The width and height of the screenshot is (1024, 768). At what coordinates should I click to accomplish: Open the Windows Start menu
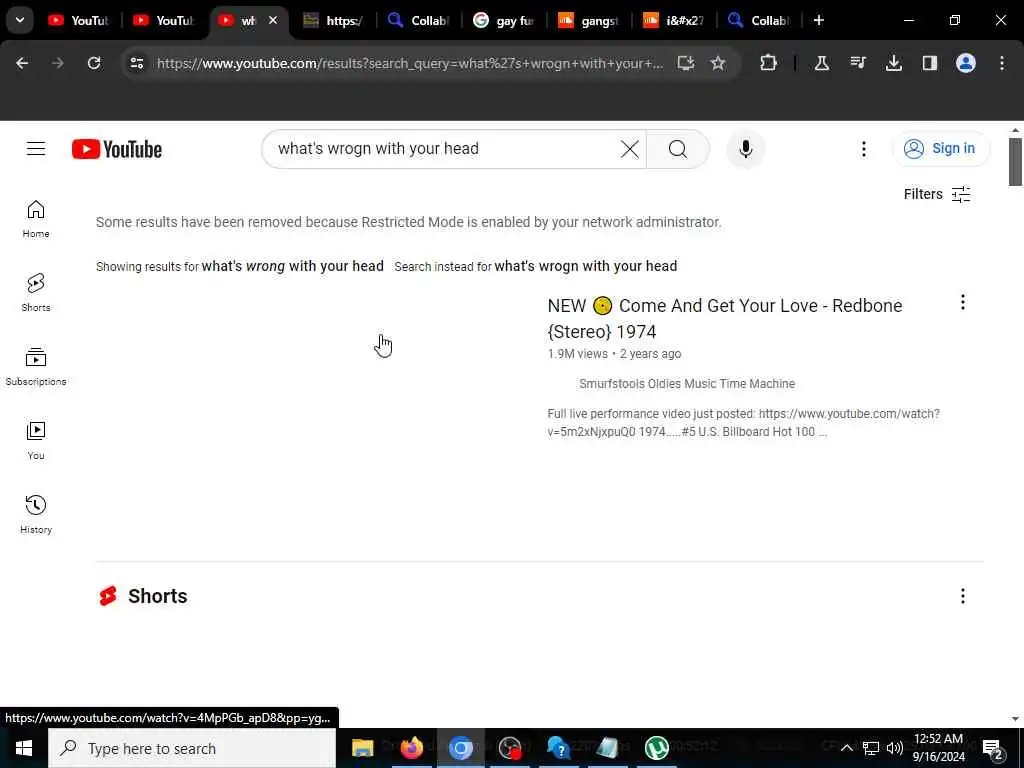coord(24,748)
